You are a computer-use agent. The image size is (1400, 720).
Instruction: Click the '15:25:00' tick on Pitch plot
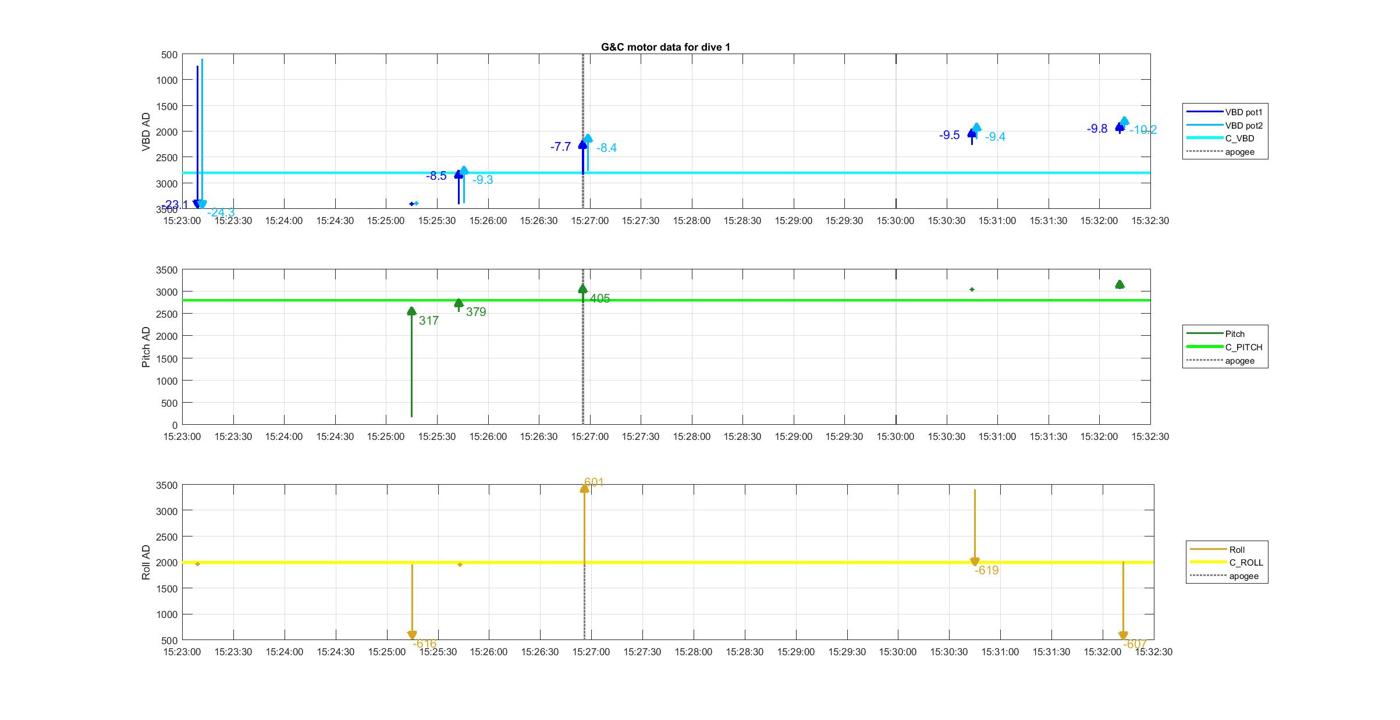[386, 436]
